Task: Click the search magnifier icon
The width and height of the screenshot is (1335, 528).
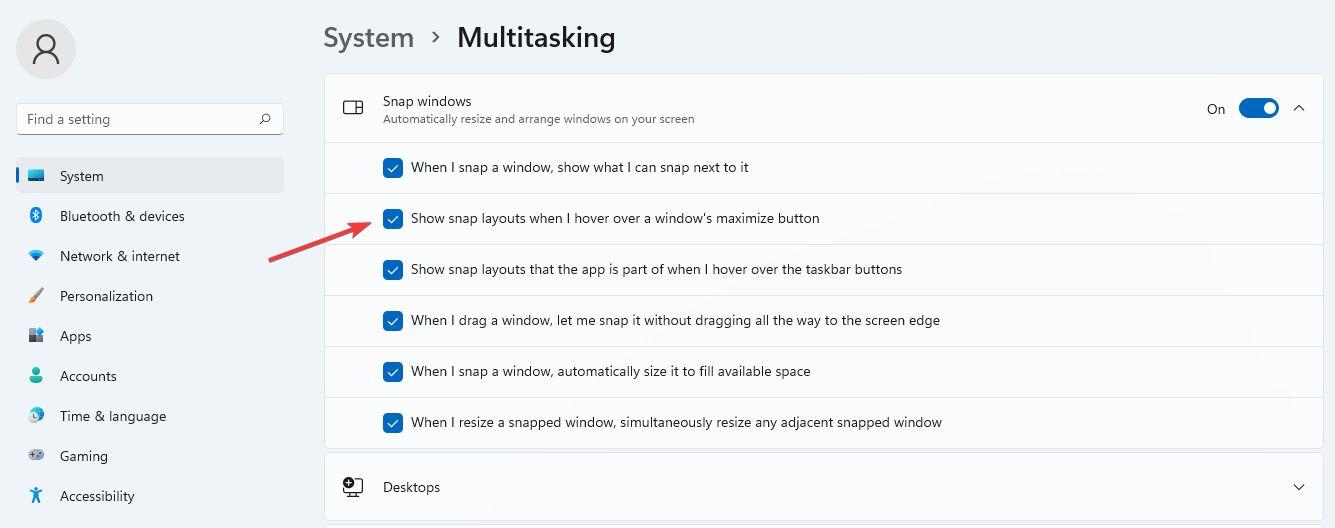Action: (x=265, y=119)
